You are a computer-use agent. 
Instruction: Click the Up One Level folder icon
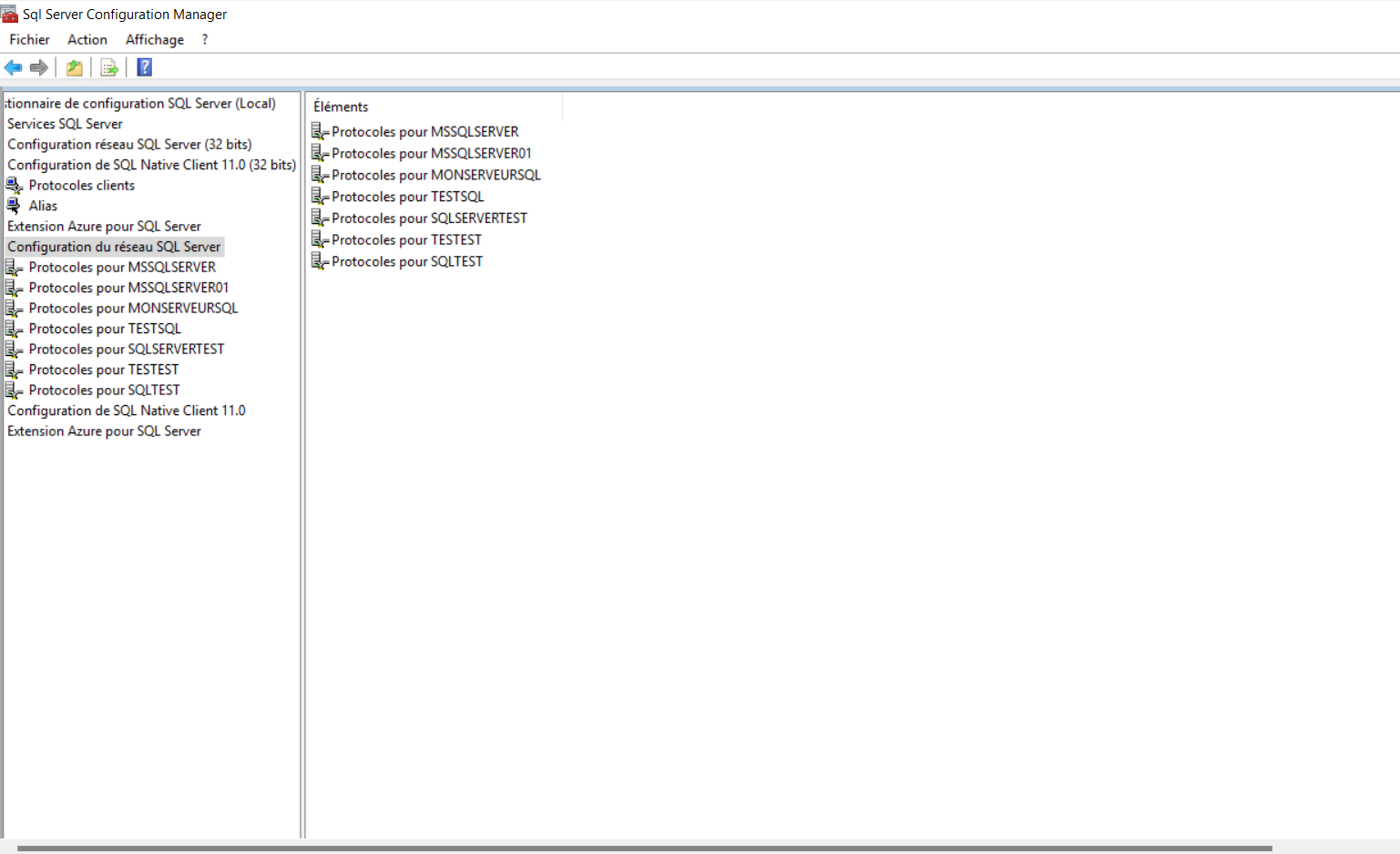pos(75,67)
